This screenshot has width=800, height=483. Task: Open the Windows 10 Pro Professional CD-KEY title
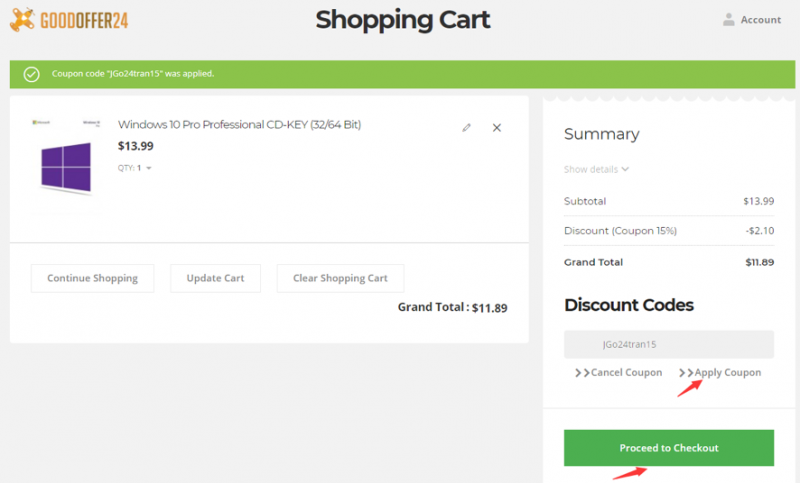pyautogui.click(x=239, y=125)
